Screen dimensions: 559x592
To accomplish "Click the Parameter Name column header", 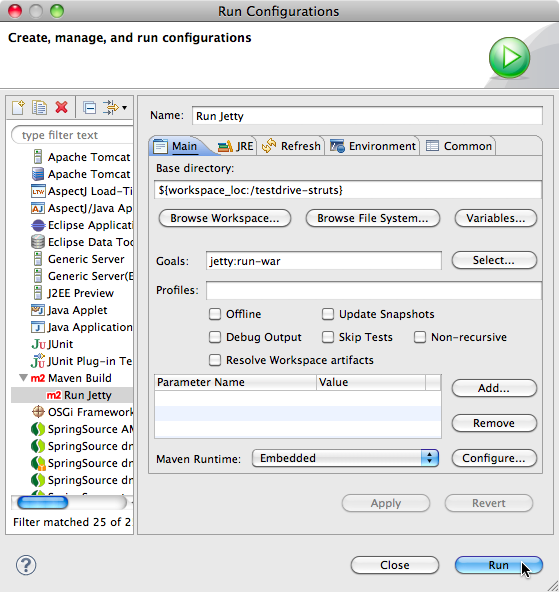I will click(x=236, y=382).
